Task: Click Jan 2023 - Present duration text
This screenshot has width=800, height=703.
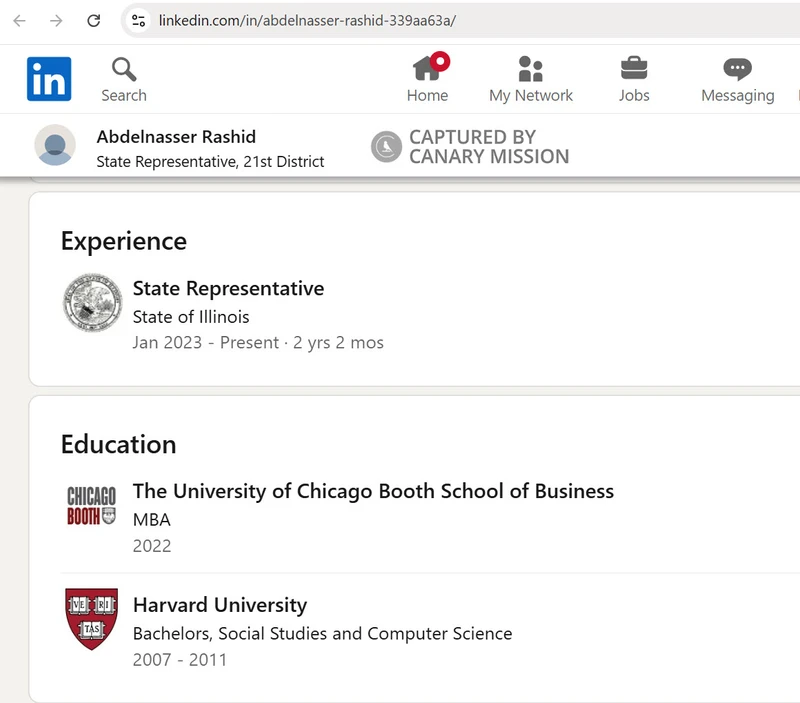Action: click(258, 342)
